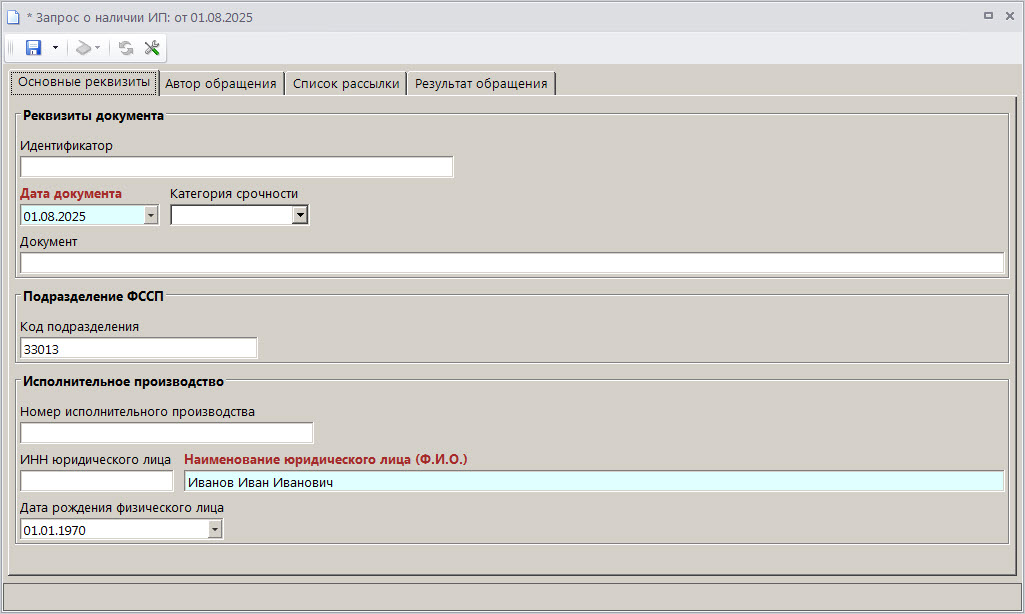Viewport: 1025px width, 614px height.
Task: Expand the Дата документа date picker
Action: tap(151, 215)
